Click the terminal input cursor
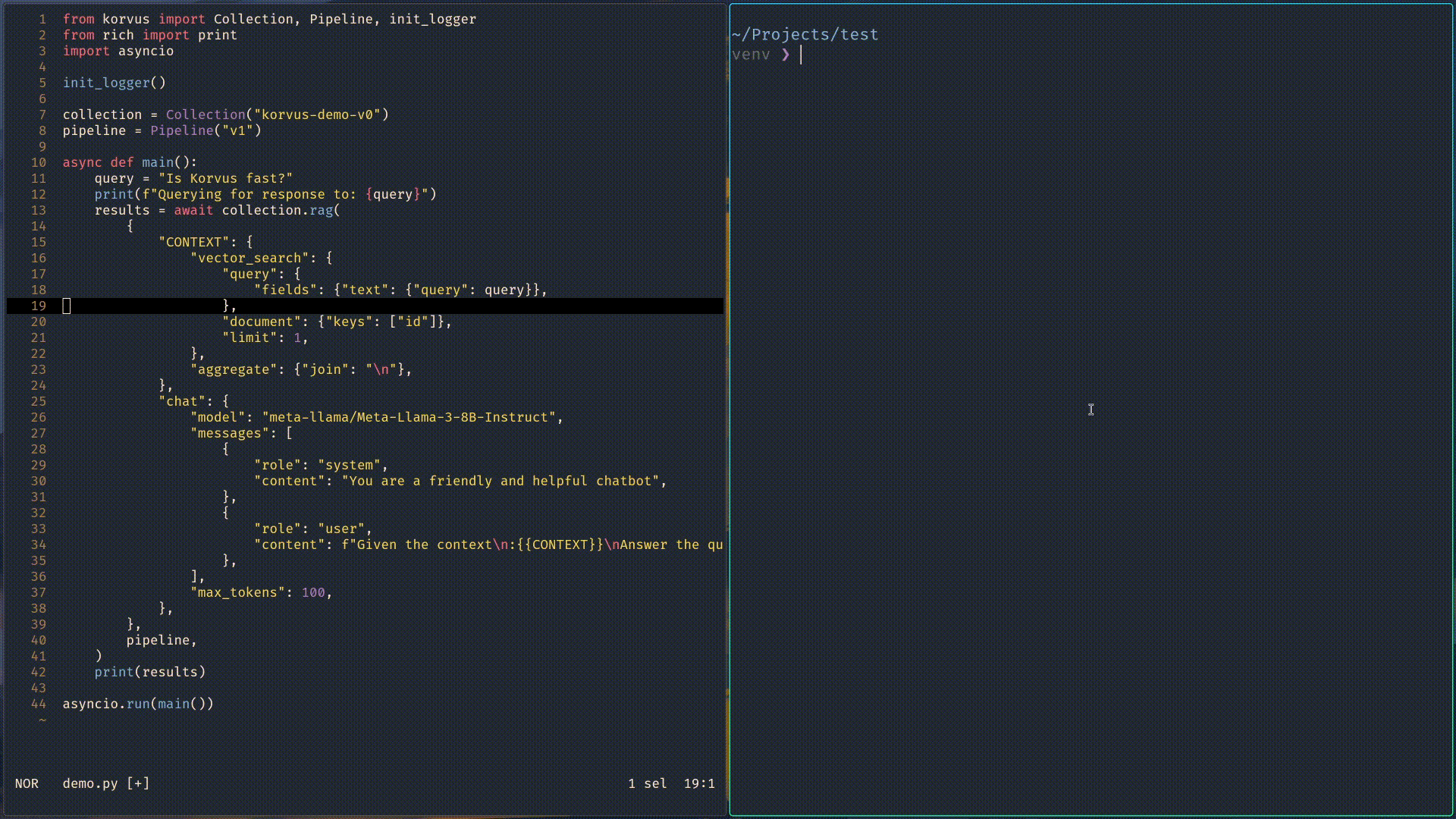Screen dimensions: 1456x819 (801, 55)
